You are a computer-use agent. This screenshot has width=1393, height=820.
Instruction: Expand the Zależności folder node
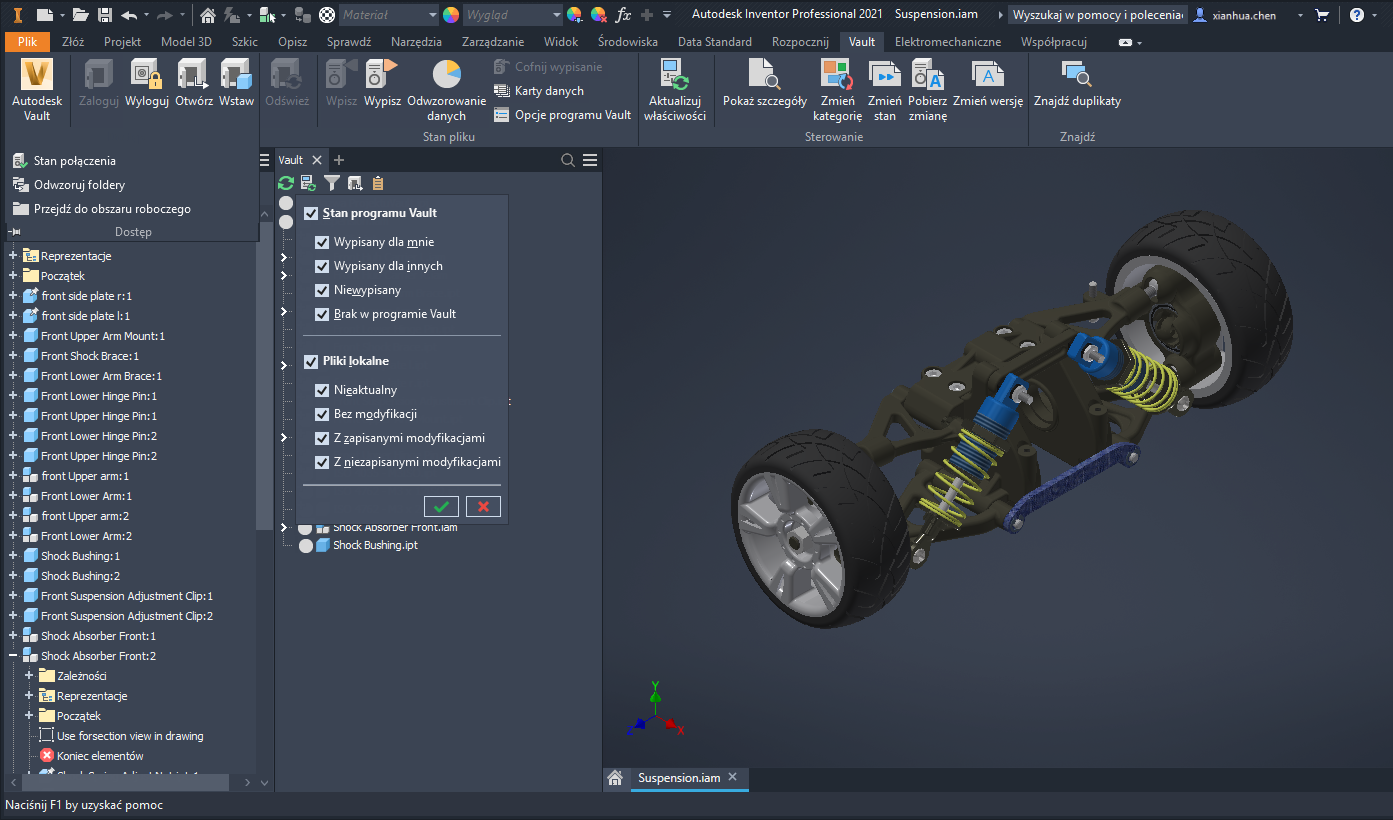click(29, 676)
